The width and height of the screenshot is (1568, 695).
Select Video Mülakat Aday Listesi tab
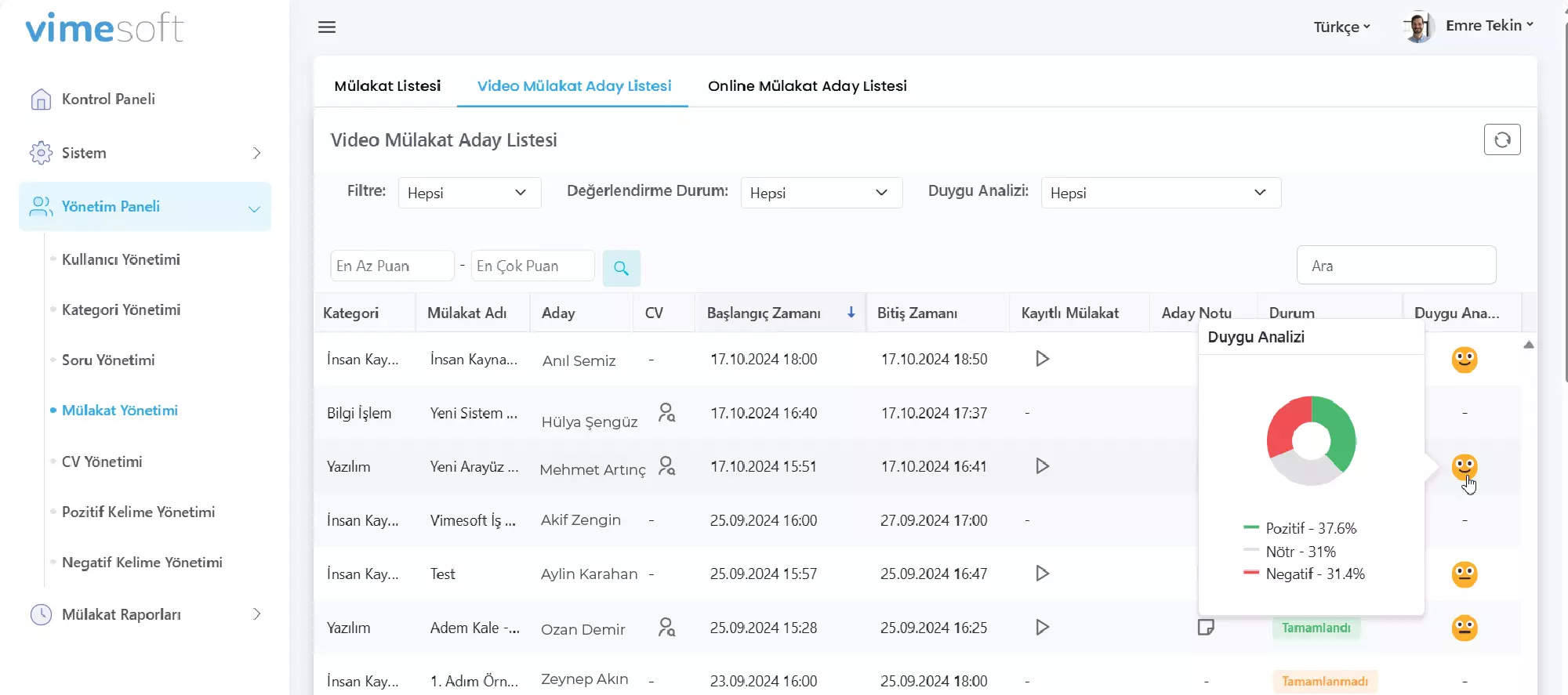[x=574, y=85]
